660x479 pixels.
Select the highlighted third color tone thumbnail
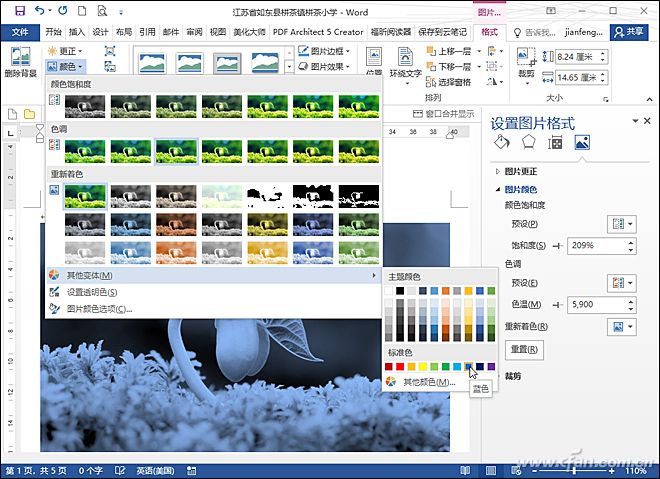[176, 152]
